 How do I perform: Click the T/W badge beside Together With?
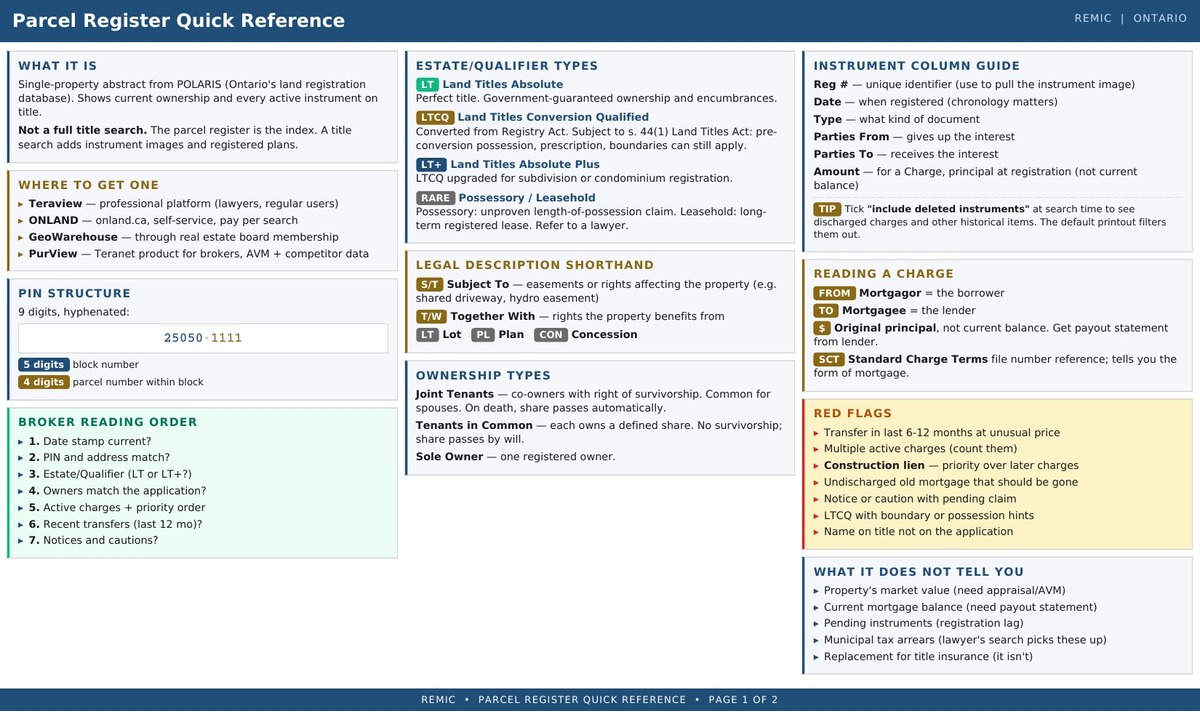point(431,317)
